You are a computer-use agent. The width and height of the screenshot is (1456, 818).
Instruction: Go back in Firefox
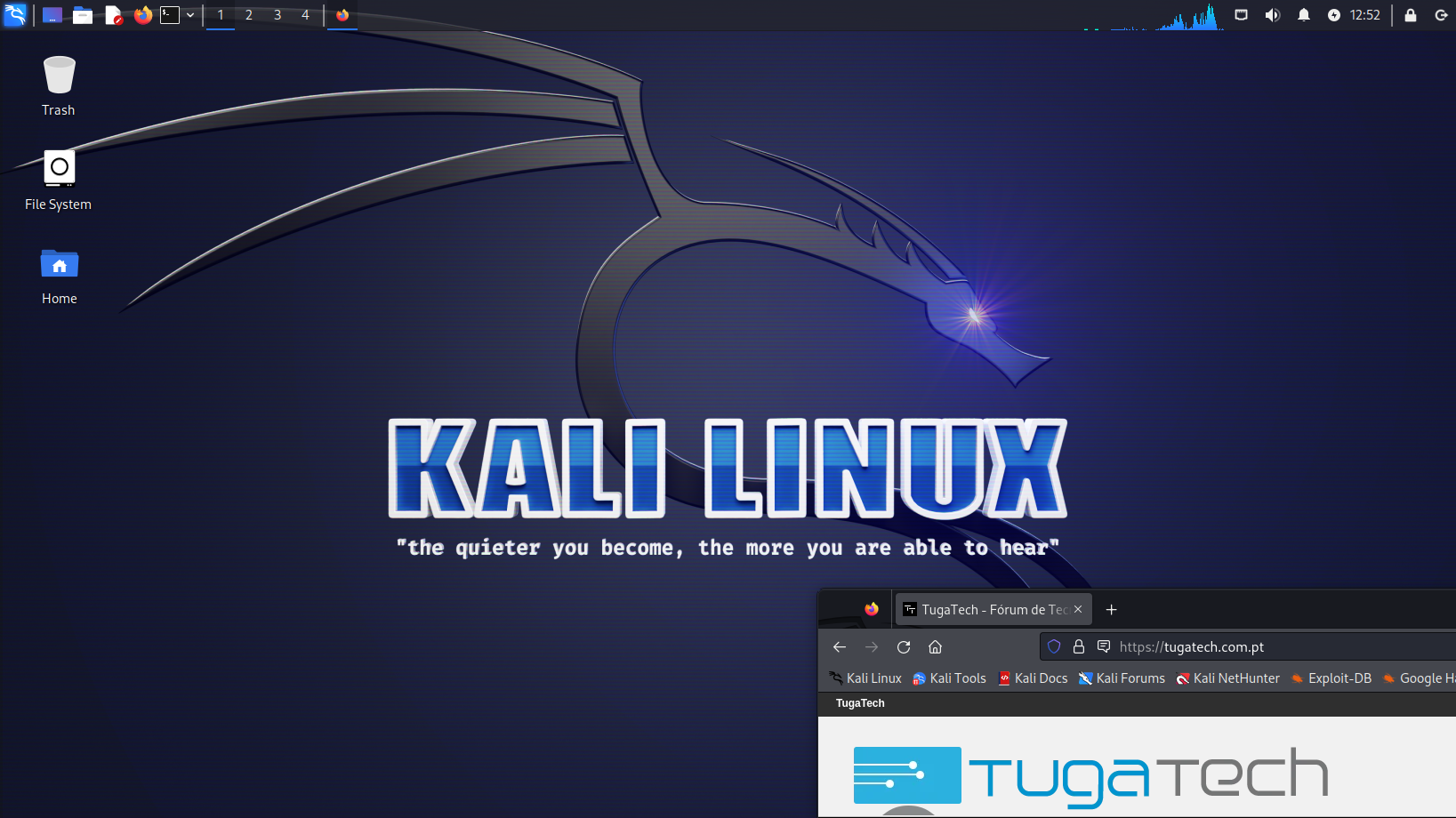coord(840,646)
